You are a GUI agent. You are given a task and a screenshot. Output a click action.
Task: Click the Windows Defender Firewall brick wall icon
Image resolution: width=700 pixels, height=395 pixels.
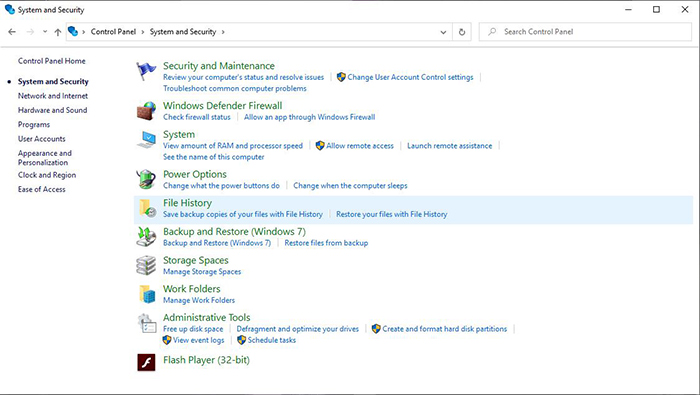tap(146, 111)
